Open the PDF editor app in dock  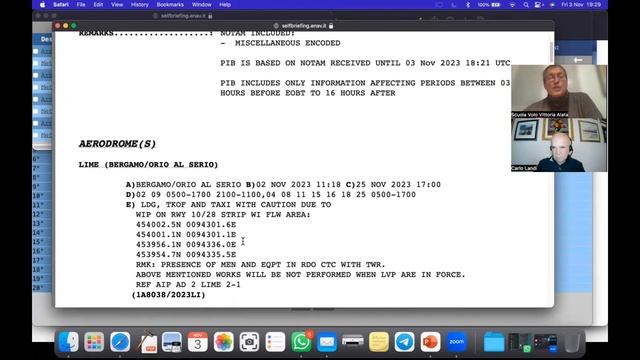tap(147, 342)
